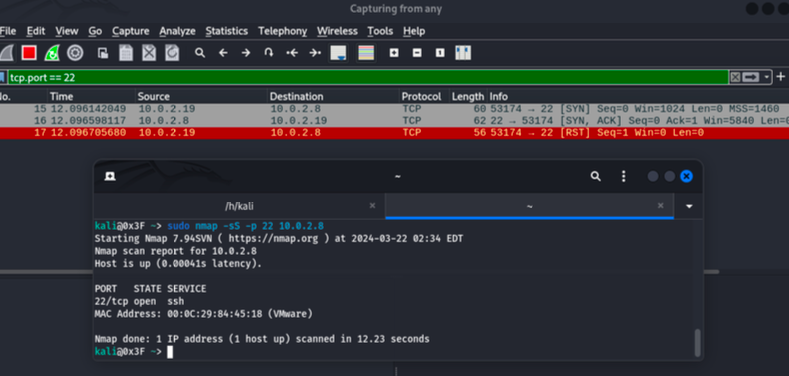Close the ~ terminal tab
789x376 pixels.
tap(661, 205)
